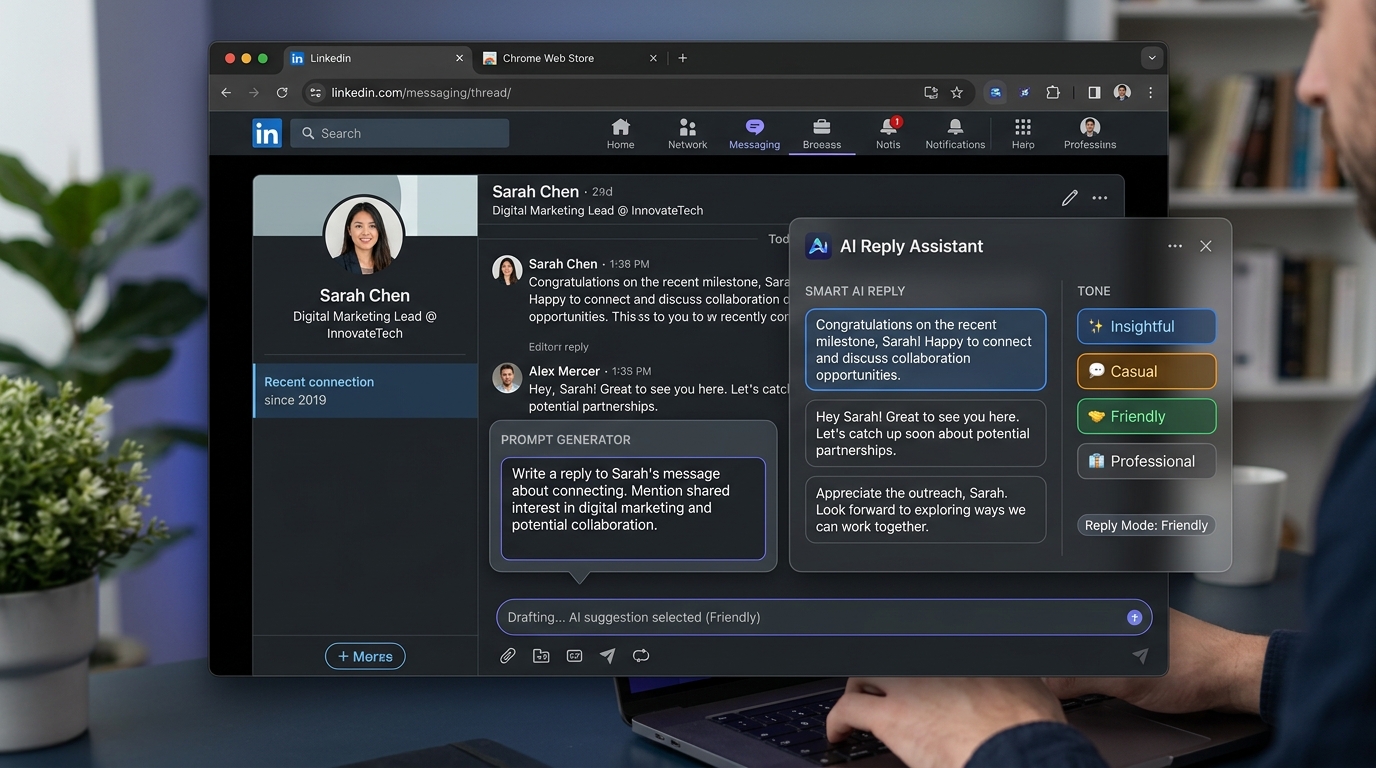Click the loop arrows icon in the message toolbar
This screenshot has width=1376, height=768.
point(641,656)
